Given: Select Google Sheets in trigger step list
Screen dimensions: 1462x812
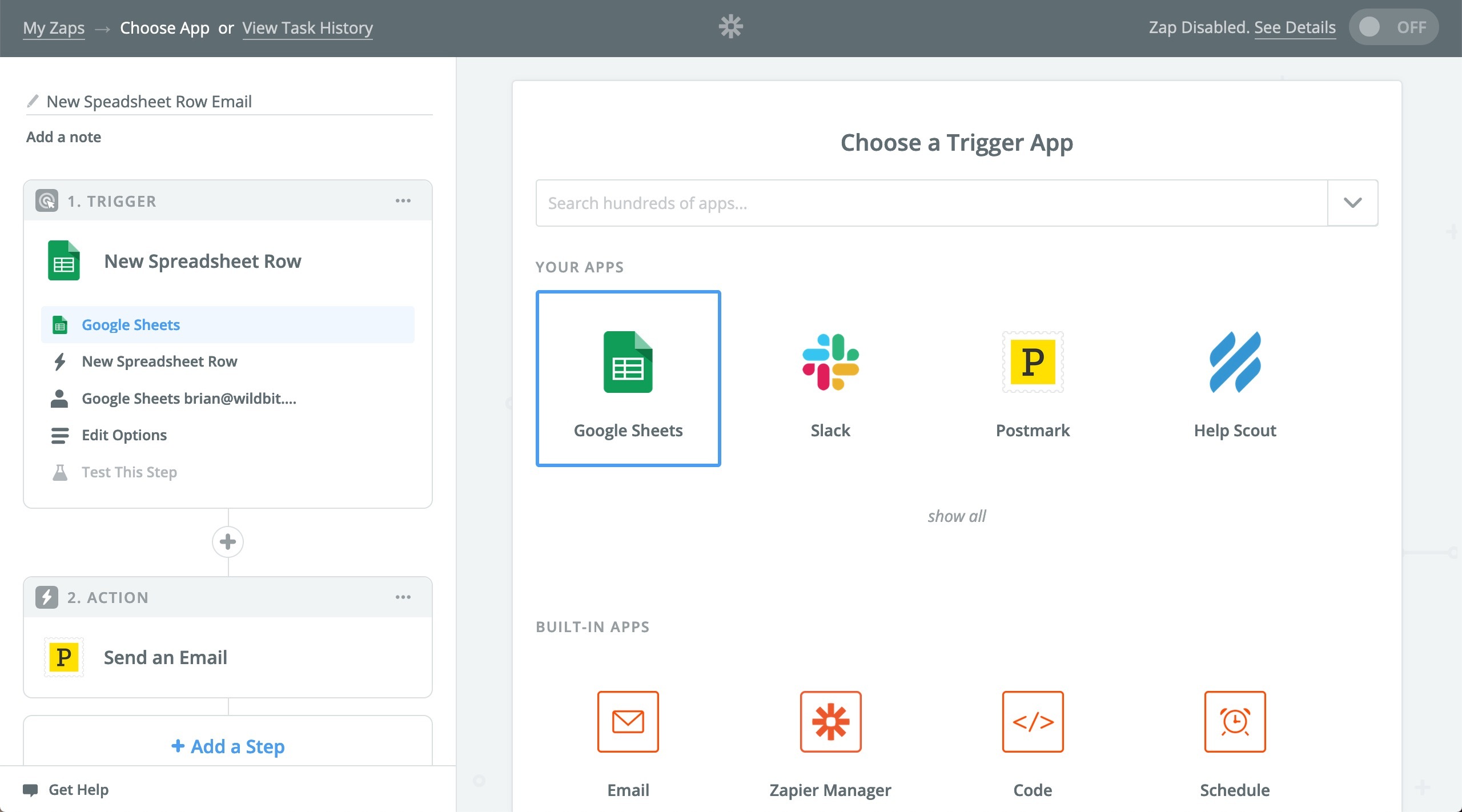Looking at the screenshot, I should (228, 324).
